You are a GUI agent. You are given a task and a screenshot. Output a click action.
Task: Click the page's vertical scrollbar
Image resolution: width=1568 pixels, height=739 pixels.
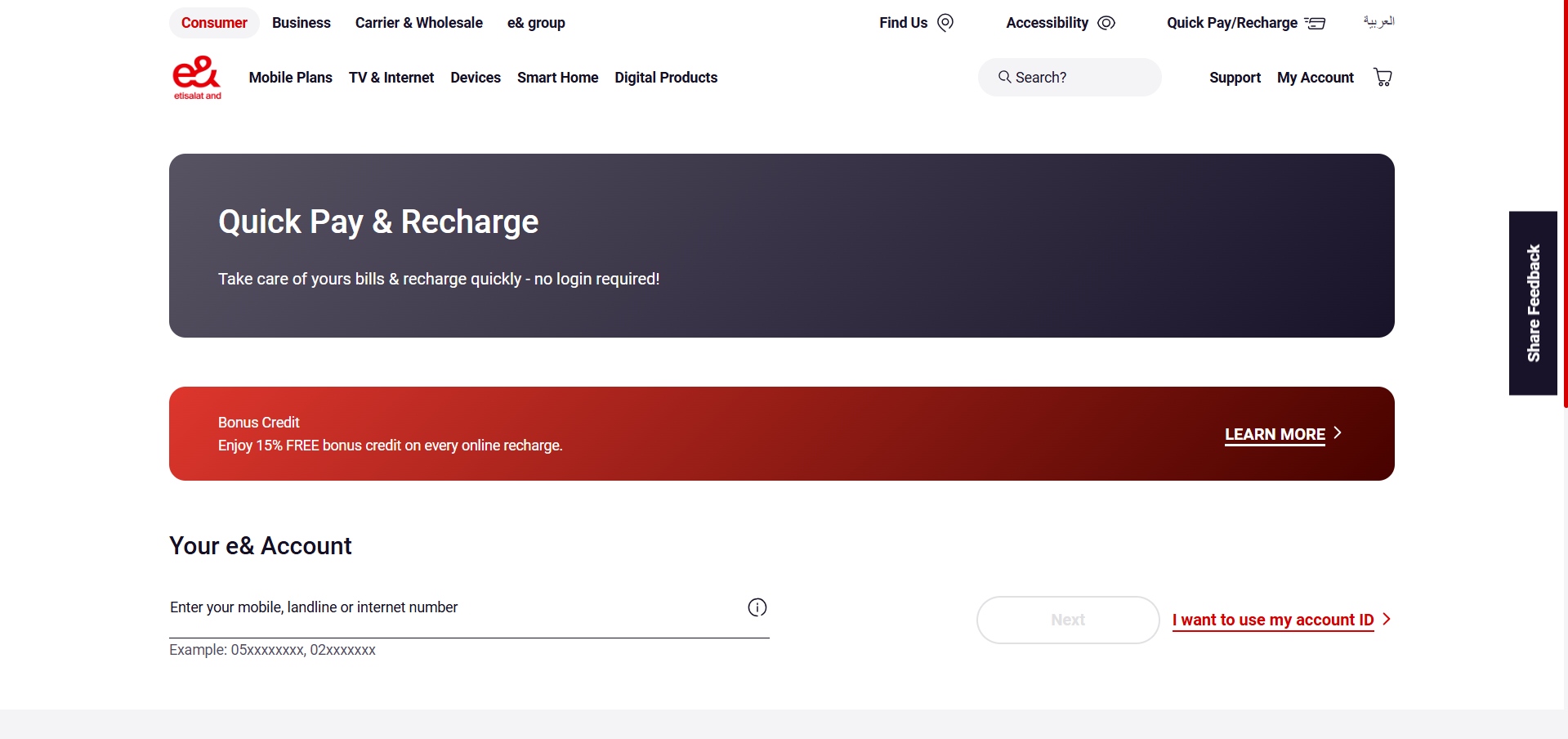1565,204
